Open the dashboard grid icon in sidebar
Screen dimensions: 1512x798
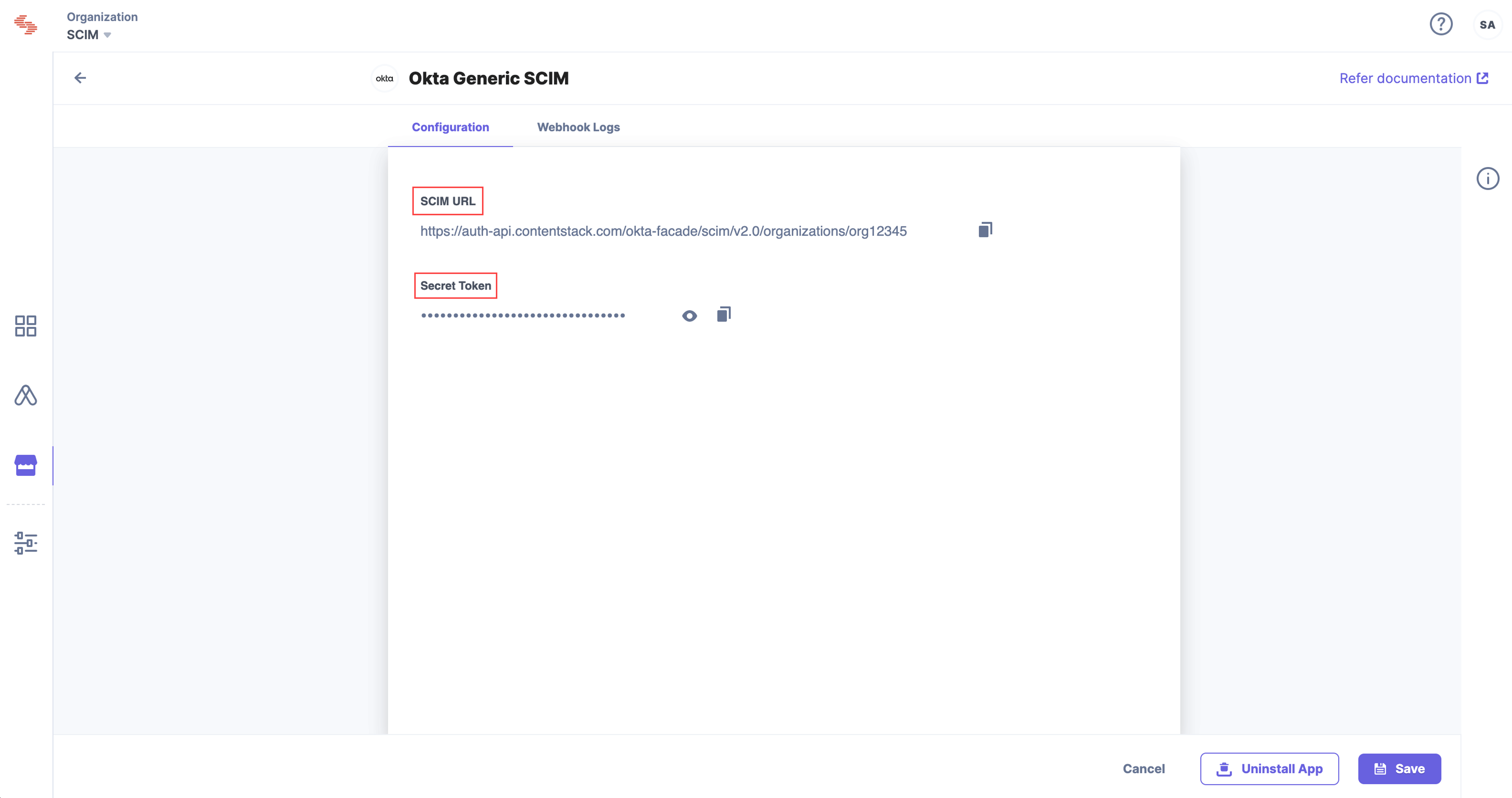(x=26, y=325)
